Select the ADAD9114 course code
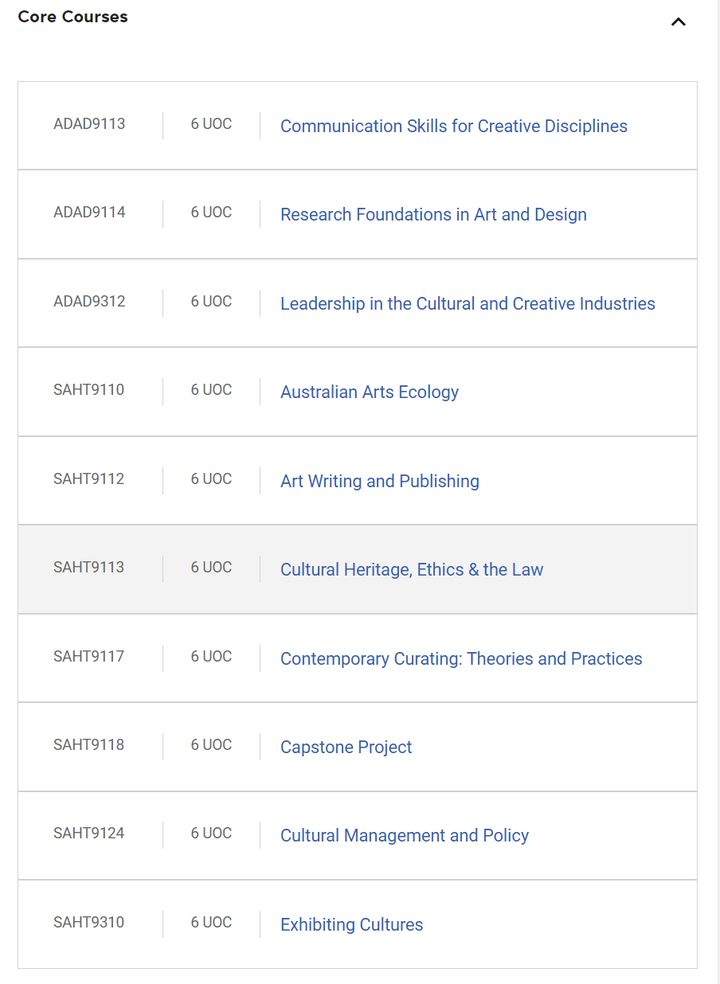The image size is (720, 984). click(x=89, y=212)
